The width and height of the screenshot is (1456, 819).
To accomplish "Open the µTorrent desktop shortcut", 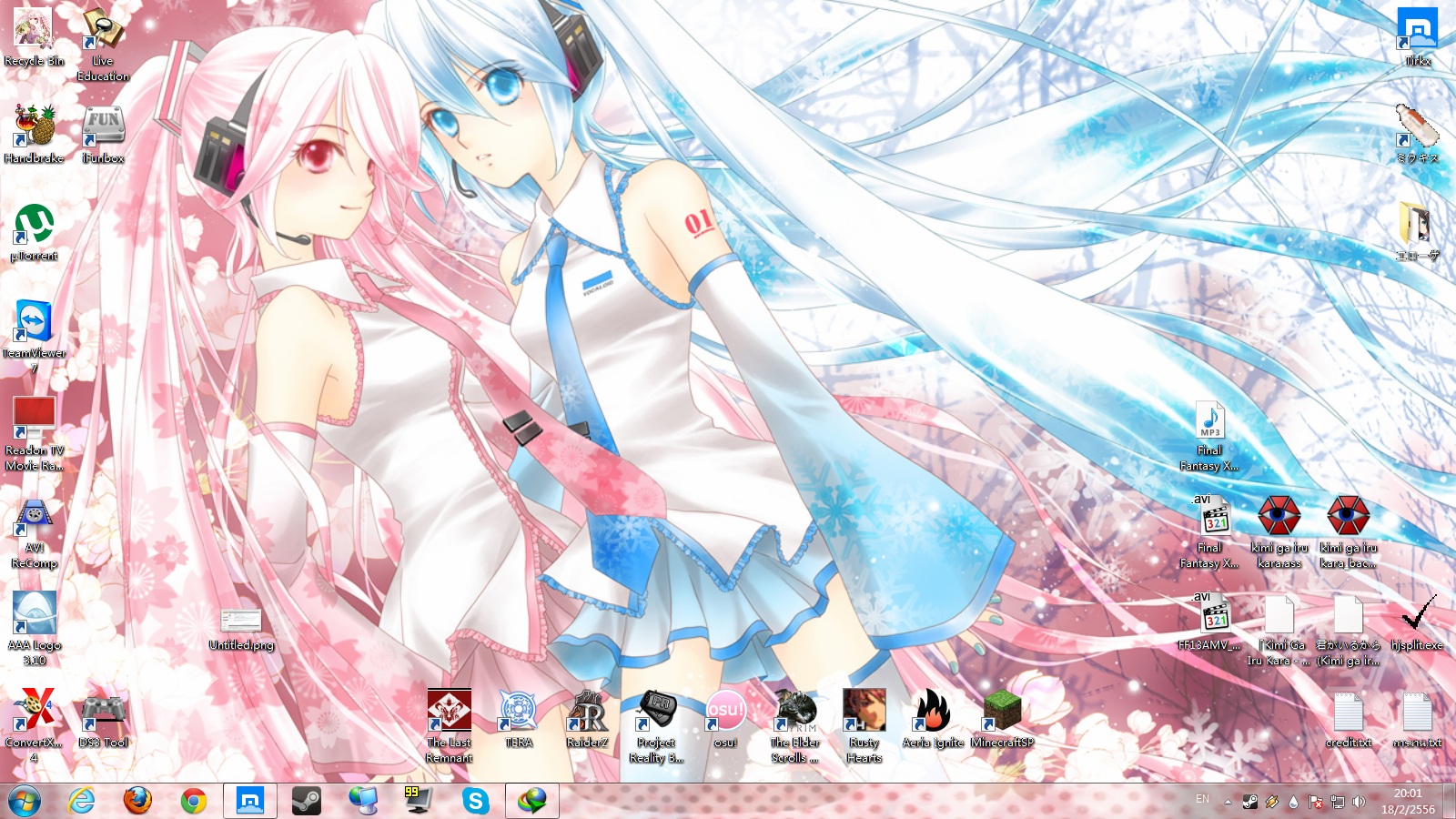I will pyautogui.click(x=34, y=233).
